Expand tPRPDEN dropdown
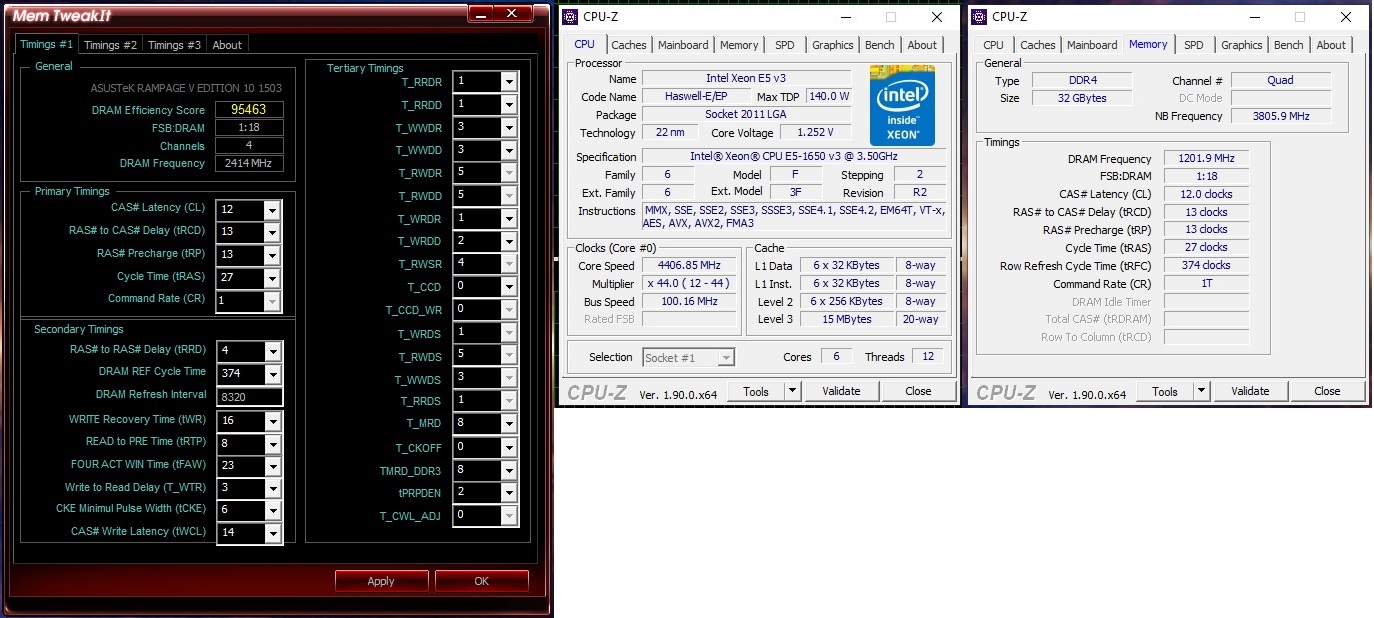Viewport: 1374px width, 618px height. pyautogui.click(x=509, y=493)
